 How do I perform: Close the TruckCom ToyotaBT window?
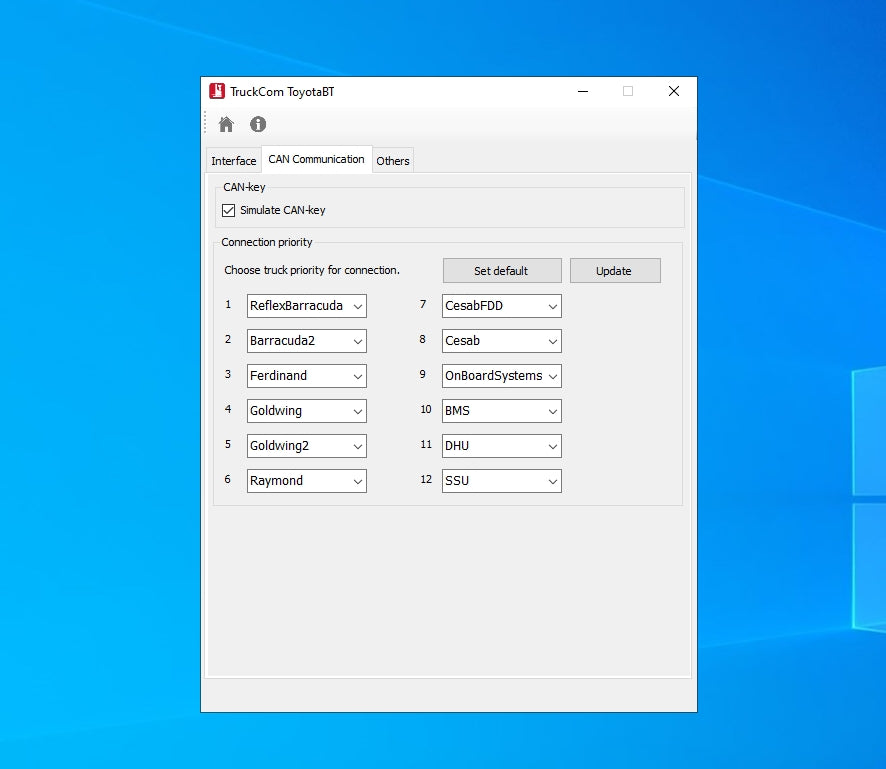(x=673, y=91)
